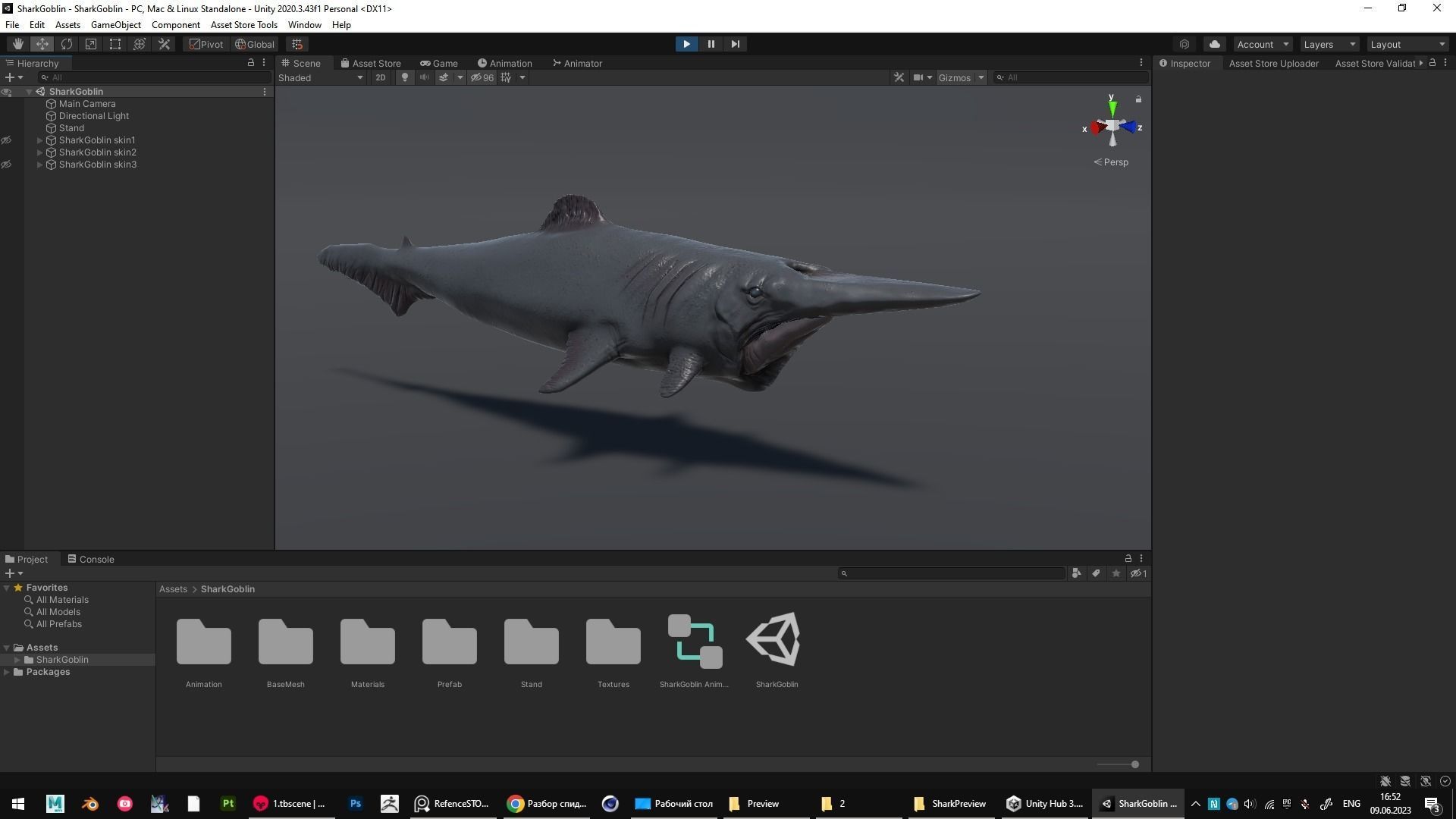Select the Scale tool
The image size is (1456, 819).
coord(91,44)
